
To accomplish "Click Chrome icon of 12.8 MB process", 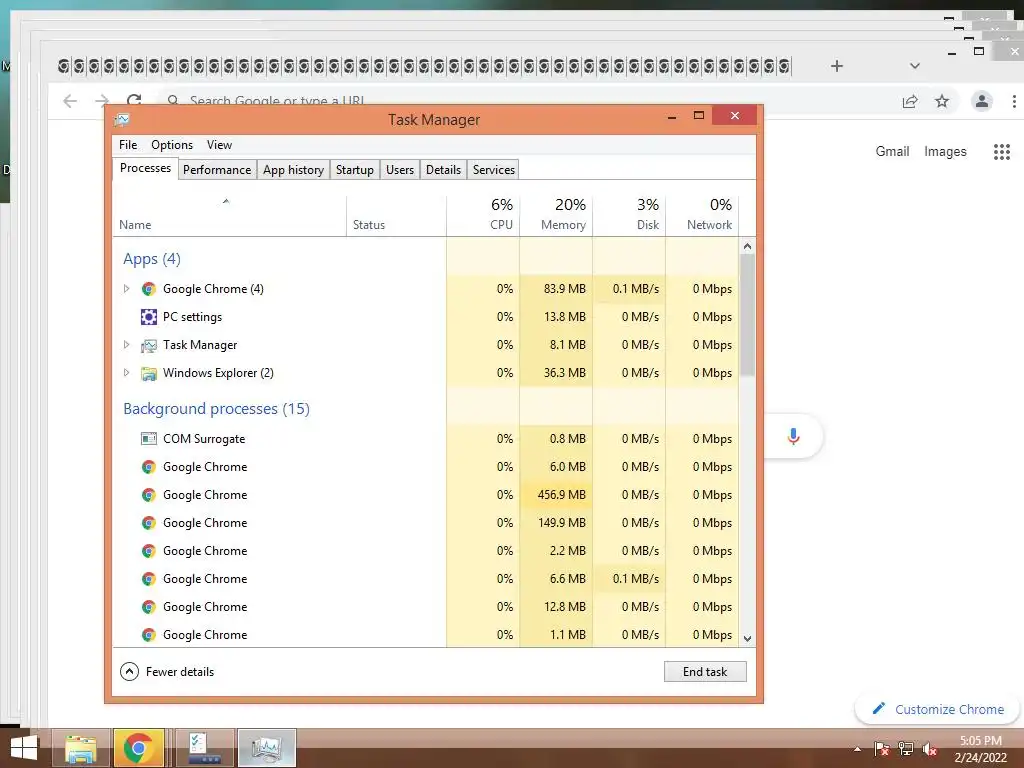I will [149, 607].
